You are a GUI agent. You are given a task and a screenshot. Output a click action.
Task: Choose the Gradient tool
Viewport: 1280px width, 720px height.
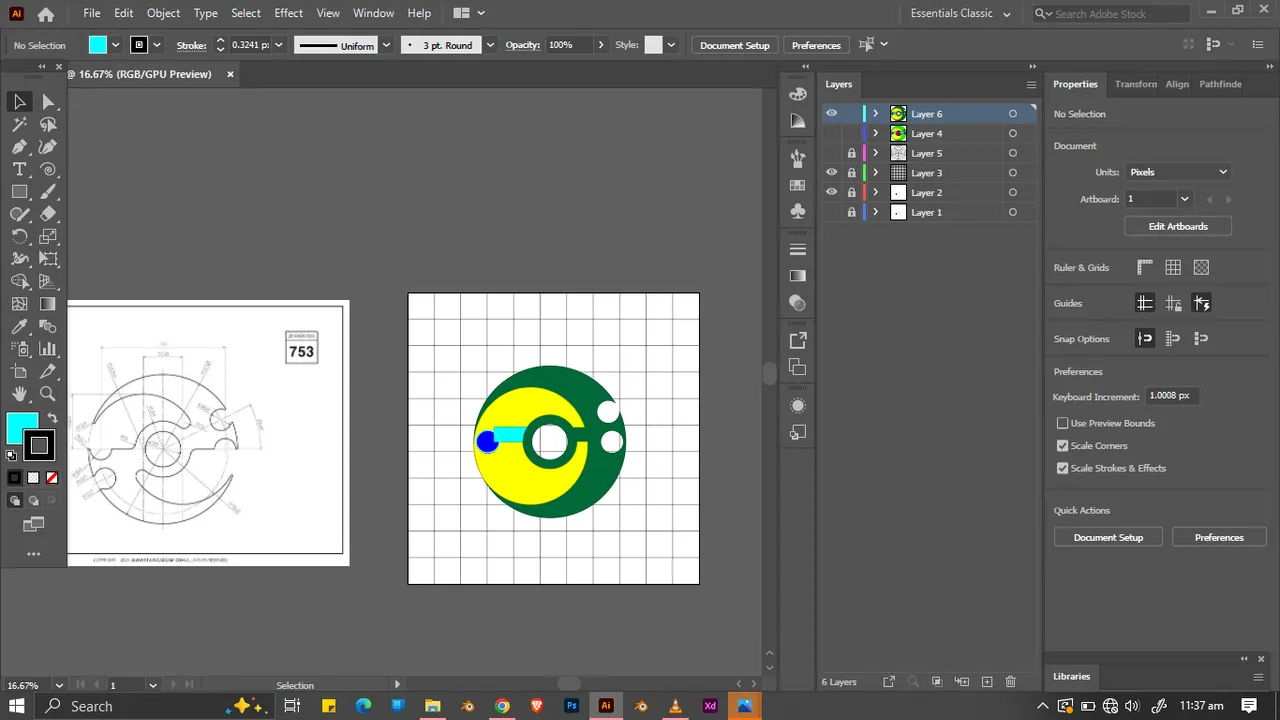(48, 304)
